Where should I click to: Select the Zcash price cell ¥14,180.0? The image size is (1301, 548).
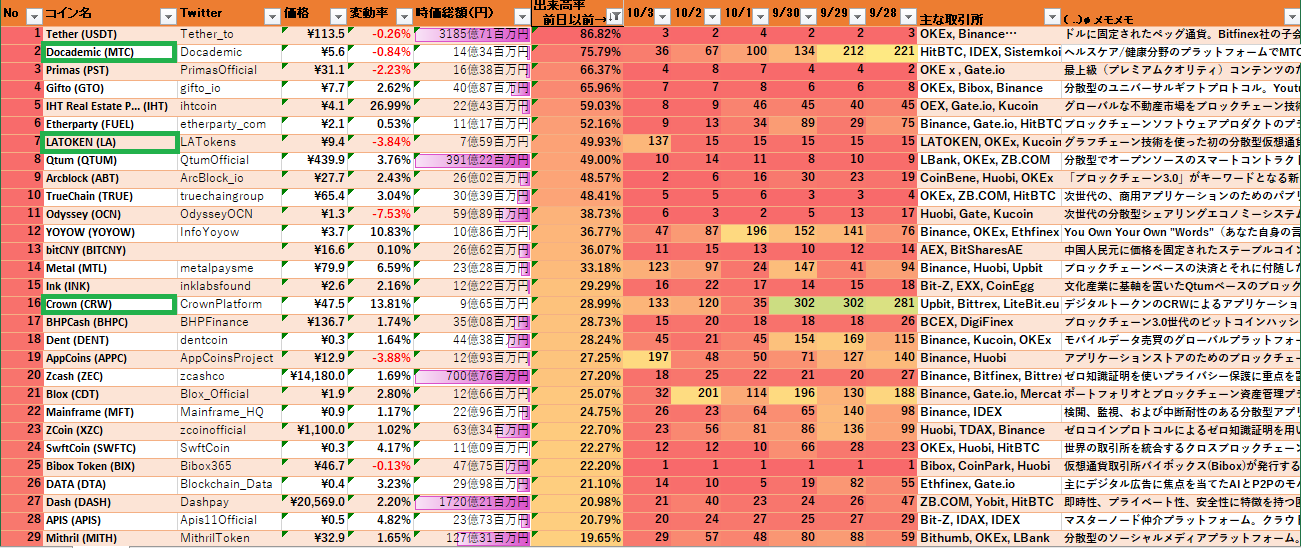(316, 376)
